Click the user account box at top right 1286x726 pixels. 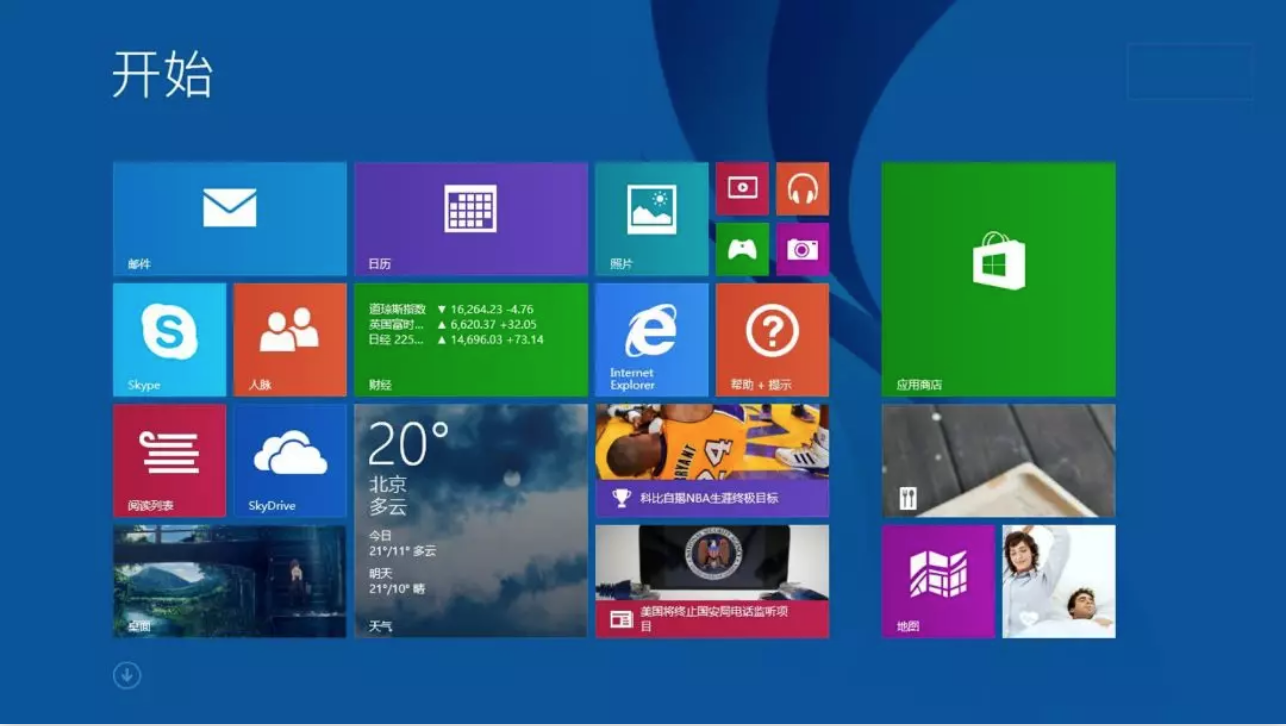pos(1190,71)
